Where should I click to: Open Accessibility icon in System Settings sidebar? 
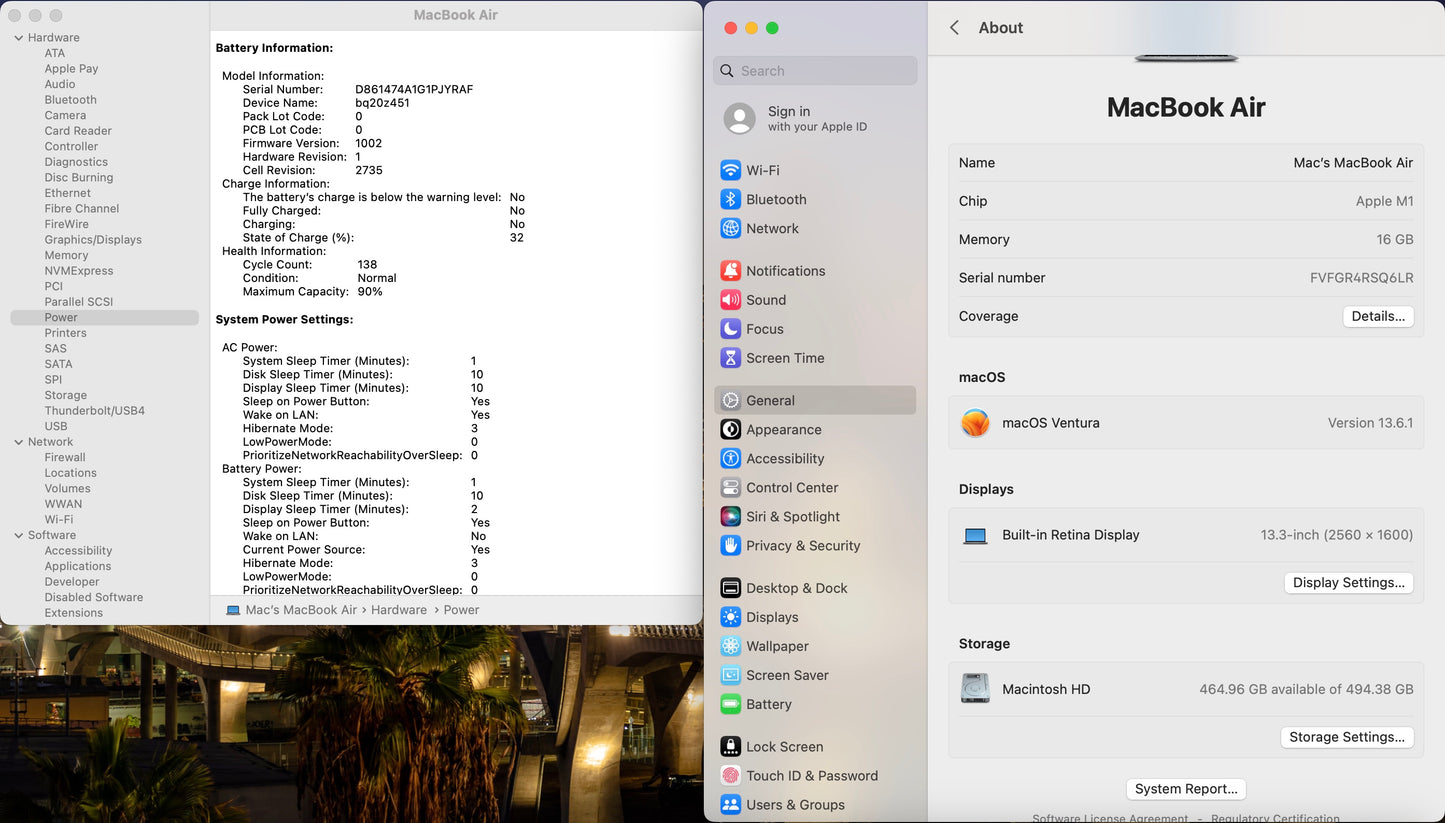[x=731, y=458]
